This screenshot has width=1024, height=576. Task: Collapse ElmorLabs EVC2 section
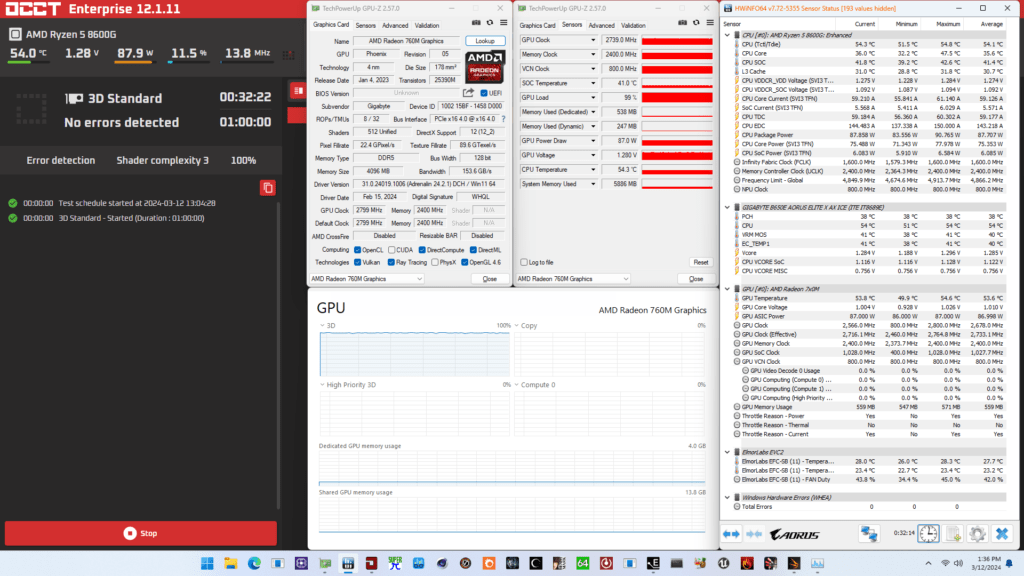coord(728,452)
